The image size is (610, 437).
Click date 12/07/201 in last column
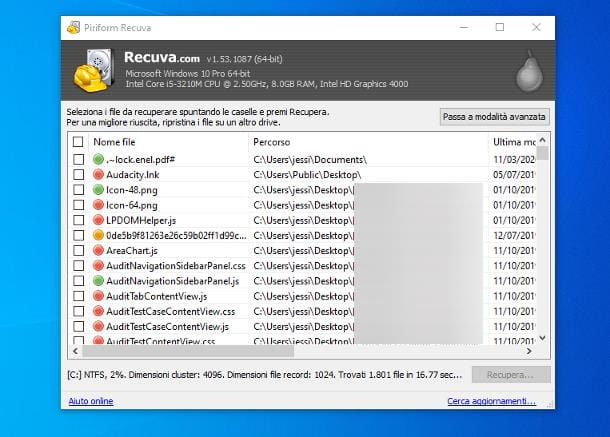coord(514,235)
